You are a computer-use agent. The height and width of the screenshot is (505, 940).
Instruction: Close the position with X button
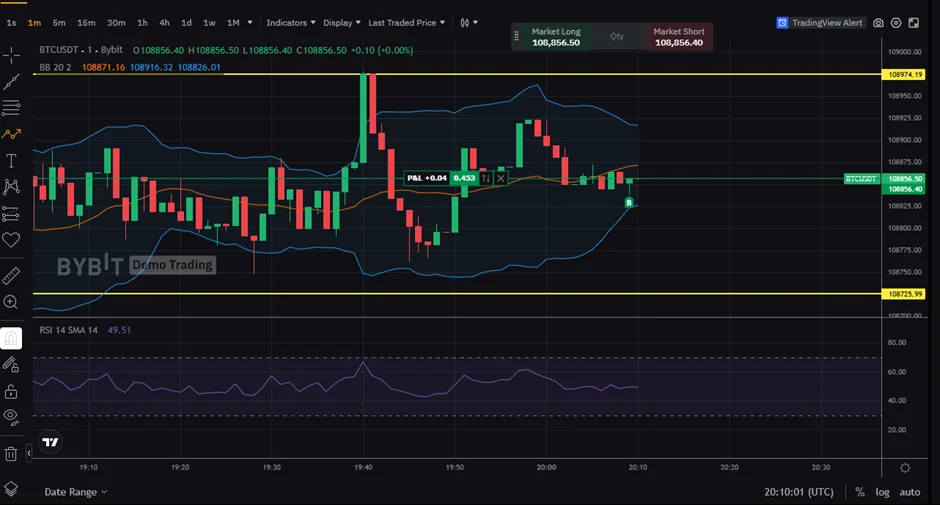click(501, 178)
